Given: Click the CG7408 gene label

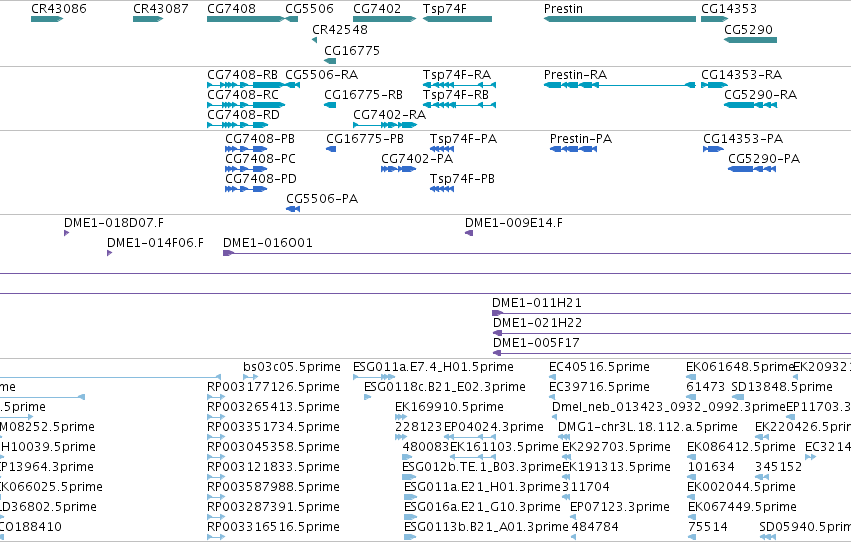Looking at the screenshot, I should [x=231, y=9].
